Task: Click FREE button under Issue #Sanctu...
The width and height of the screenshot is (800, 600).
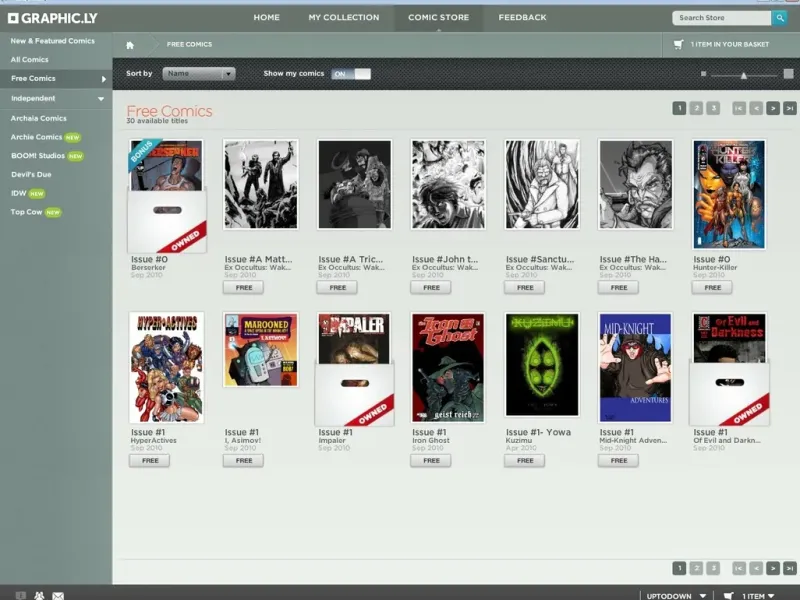Action: (524, 288)
